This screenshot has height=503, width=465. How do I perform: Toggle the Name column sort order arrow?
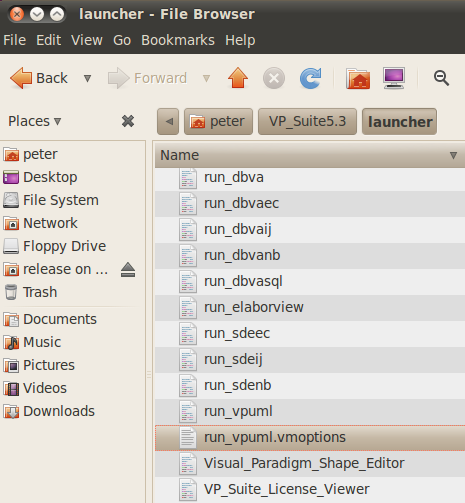click(x=453, y=155)
